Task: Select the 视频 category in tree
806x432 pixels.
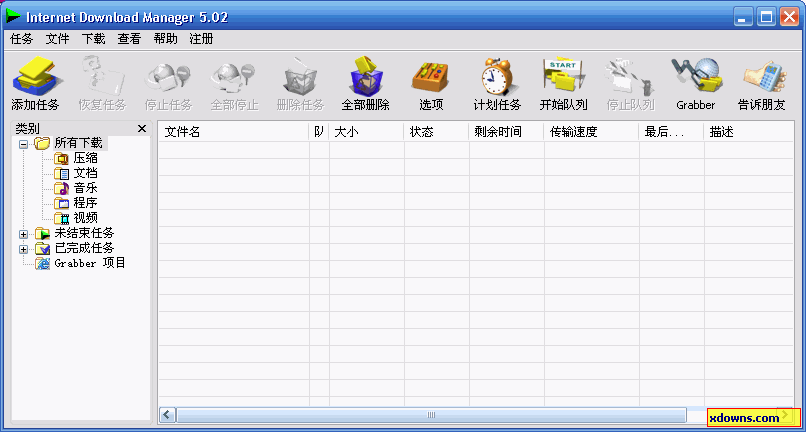Action: [x=85, y=218]
